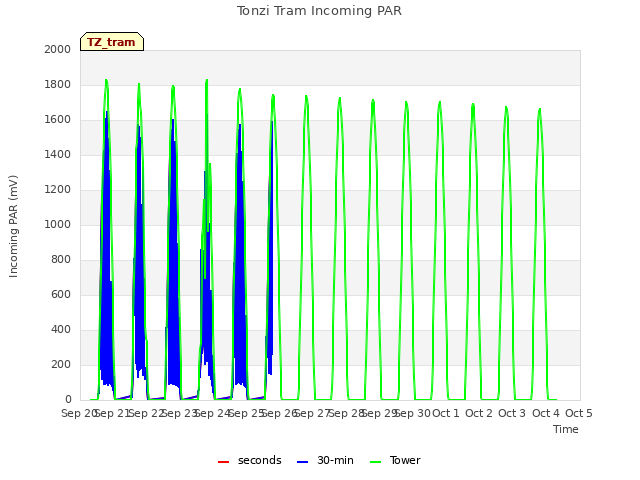Click the 'Oct 4' date tick label
640x480 pixels.
tap(546, 413)
